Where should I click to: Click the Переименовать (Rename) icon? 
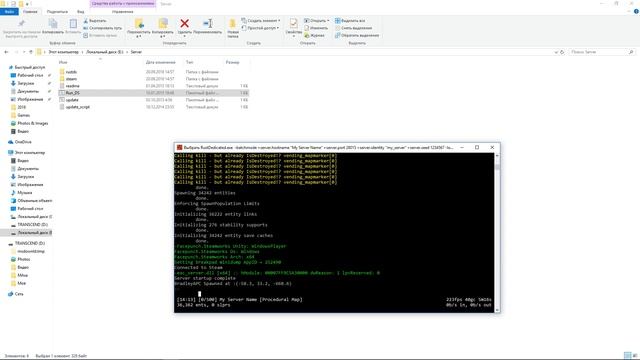(x=207, y=24)
